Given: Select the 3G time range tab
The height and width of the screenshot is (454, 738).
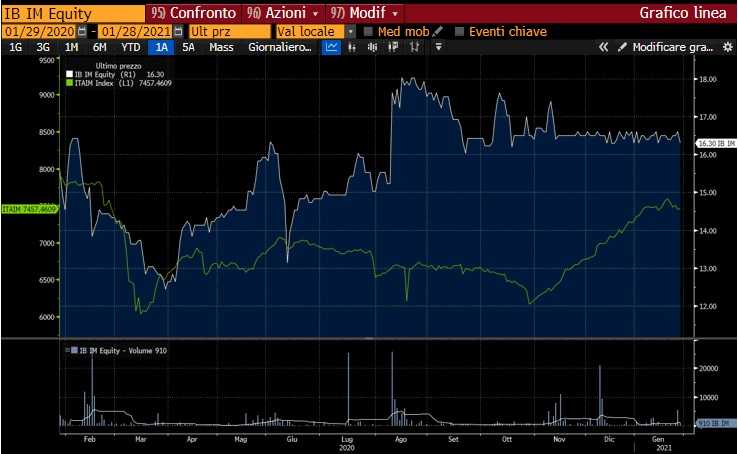Looking at the screenshot, I should tap(43, 47).
